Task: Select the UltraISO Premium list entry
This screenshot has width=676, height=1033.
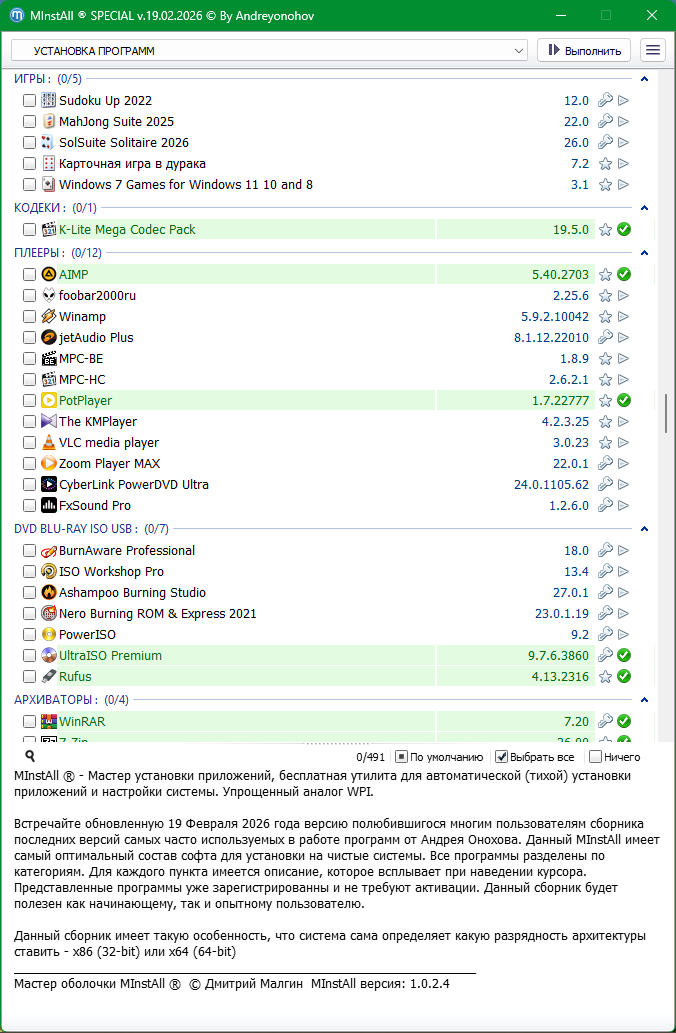Action: pos(110,656)
